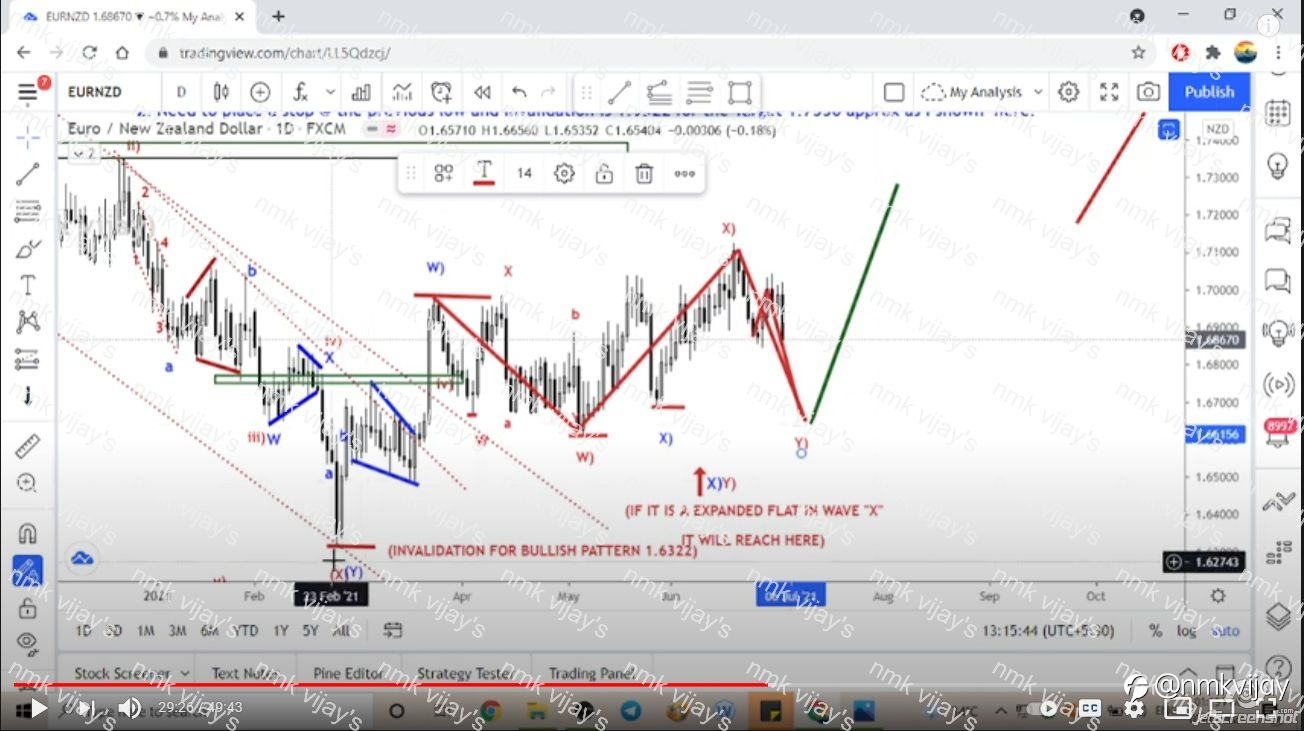The image size is (1304, 731).
Task: Change text color in floating toolbar
Action: coord(484,173)
